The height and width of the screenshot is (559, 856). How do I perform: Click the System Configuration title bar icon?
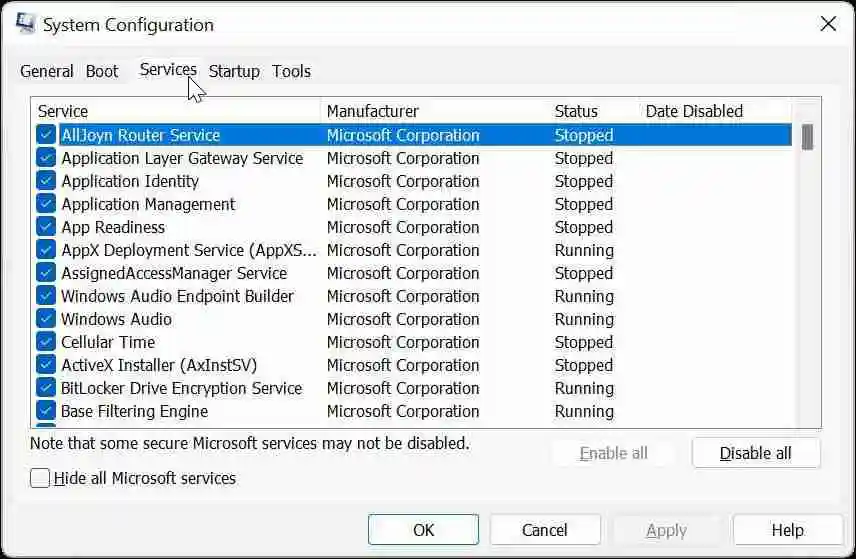[x=25, y=24]
